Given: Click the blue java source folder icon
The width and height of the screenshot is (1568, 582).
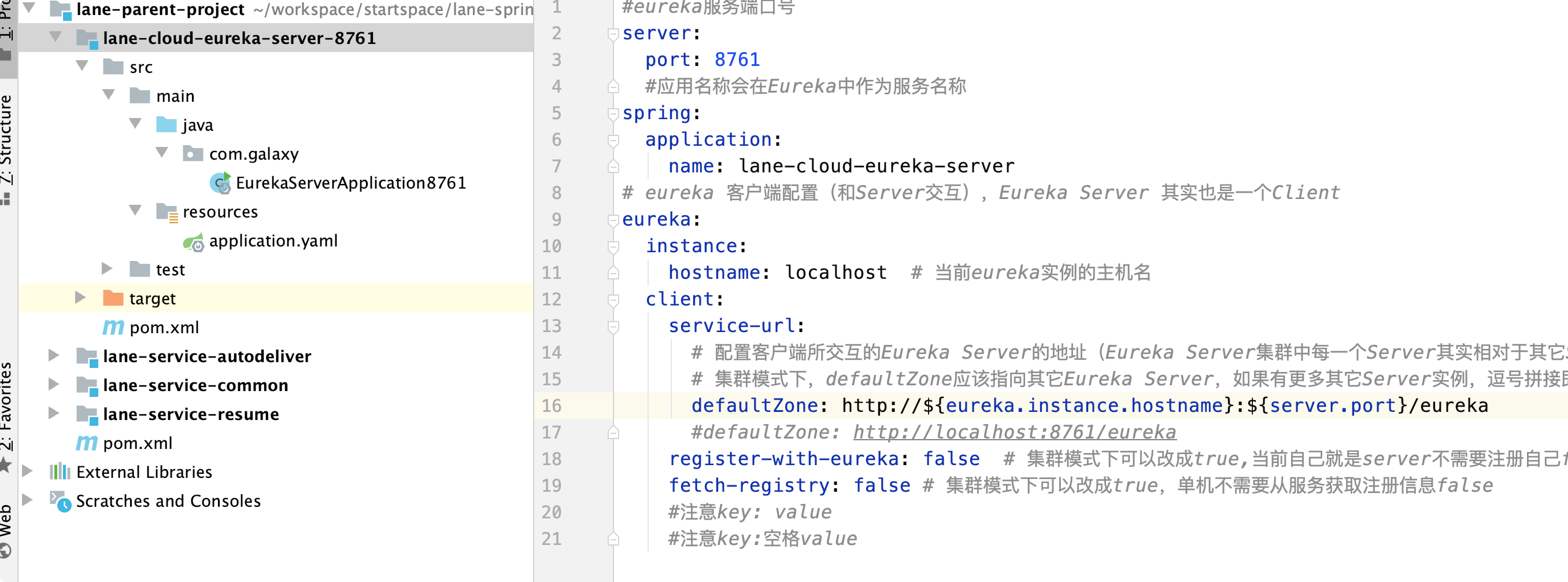Looking at the screenshot, I should (x=166, y=124).
